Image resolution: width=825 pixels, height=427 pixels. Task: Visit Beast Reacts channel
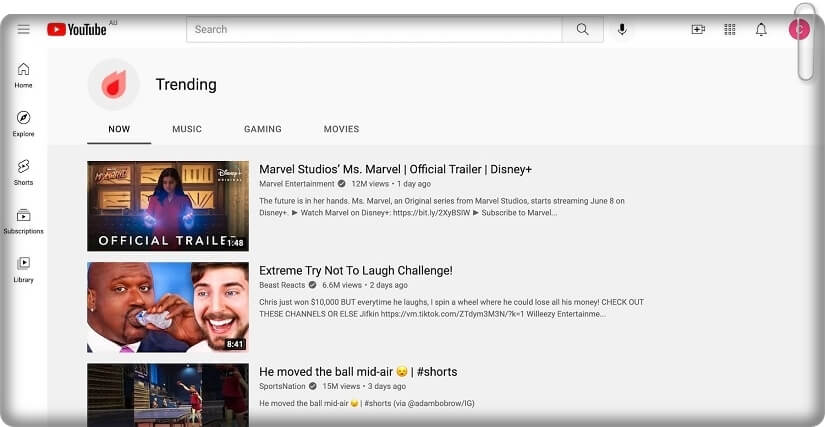pos(282,285)
